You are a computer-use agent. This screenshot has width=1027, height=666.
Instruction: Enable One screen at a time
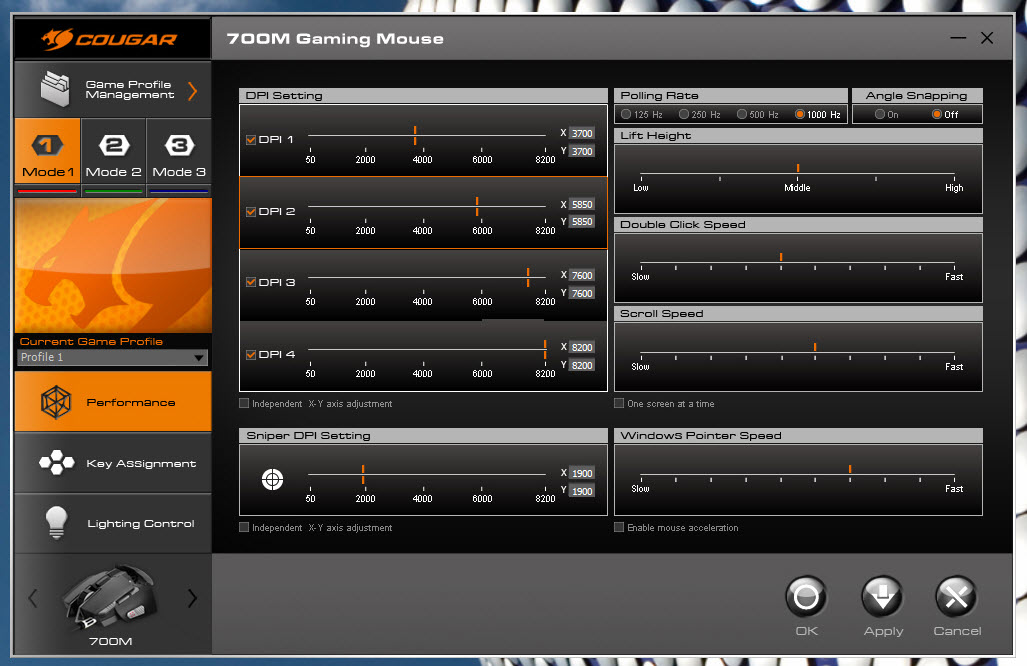click(x=619, y=403)
